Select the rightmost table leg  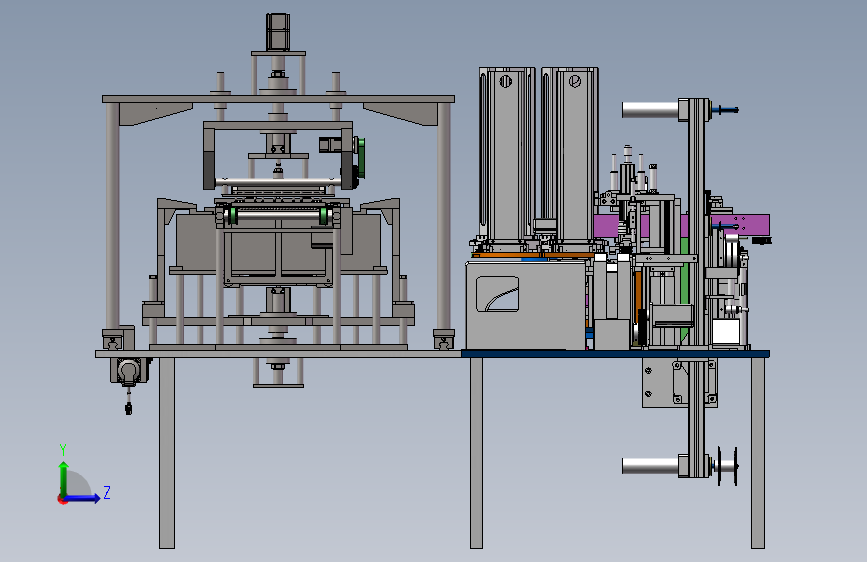coord(758,453)
